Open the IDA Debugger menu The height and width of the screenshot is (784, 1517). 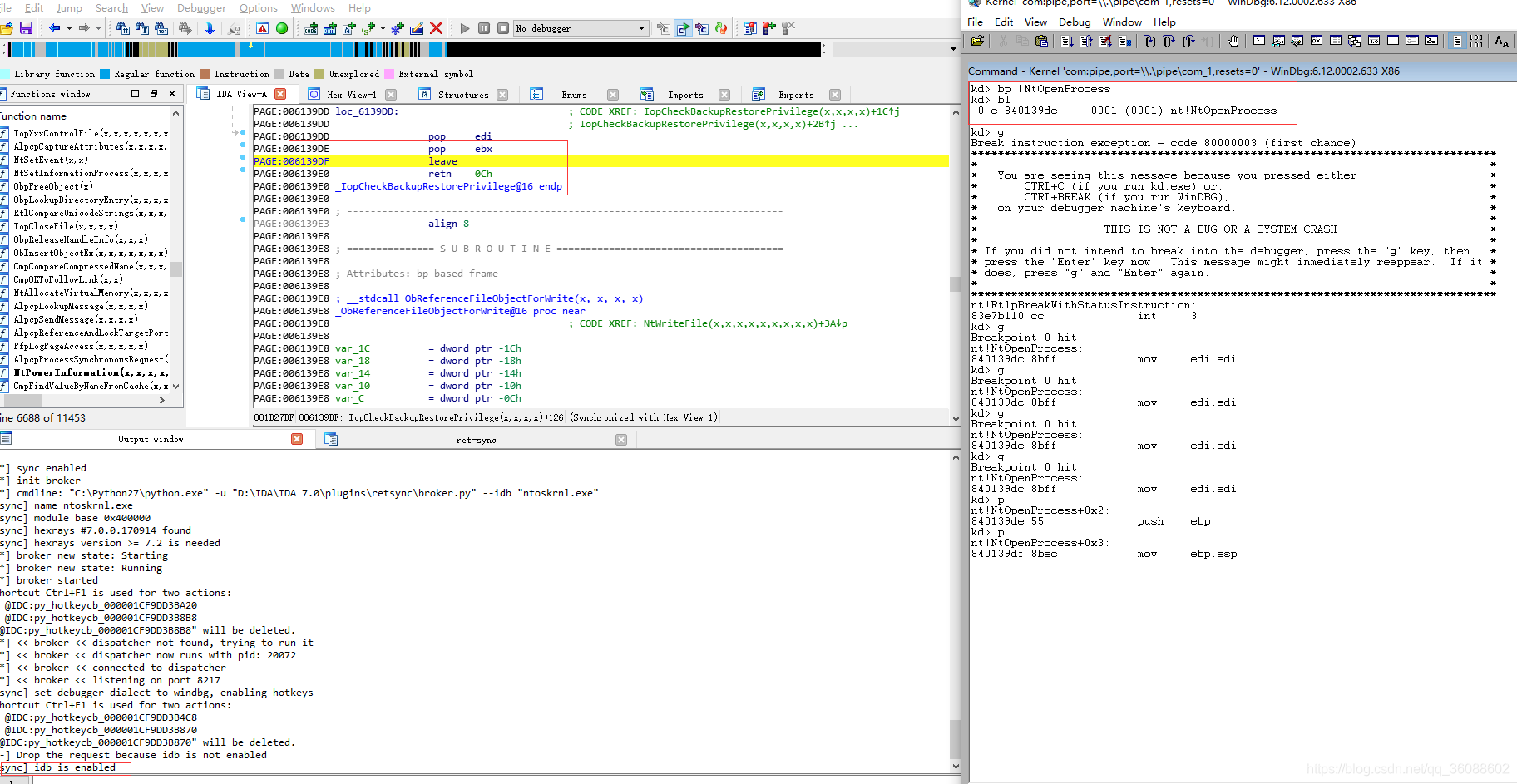point(201,7)
